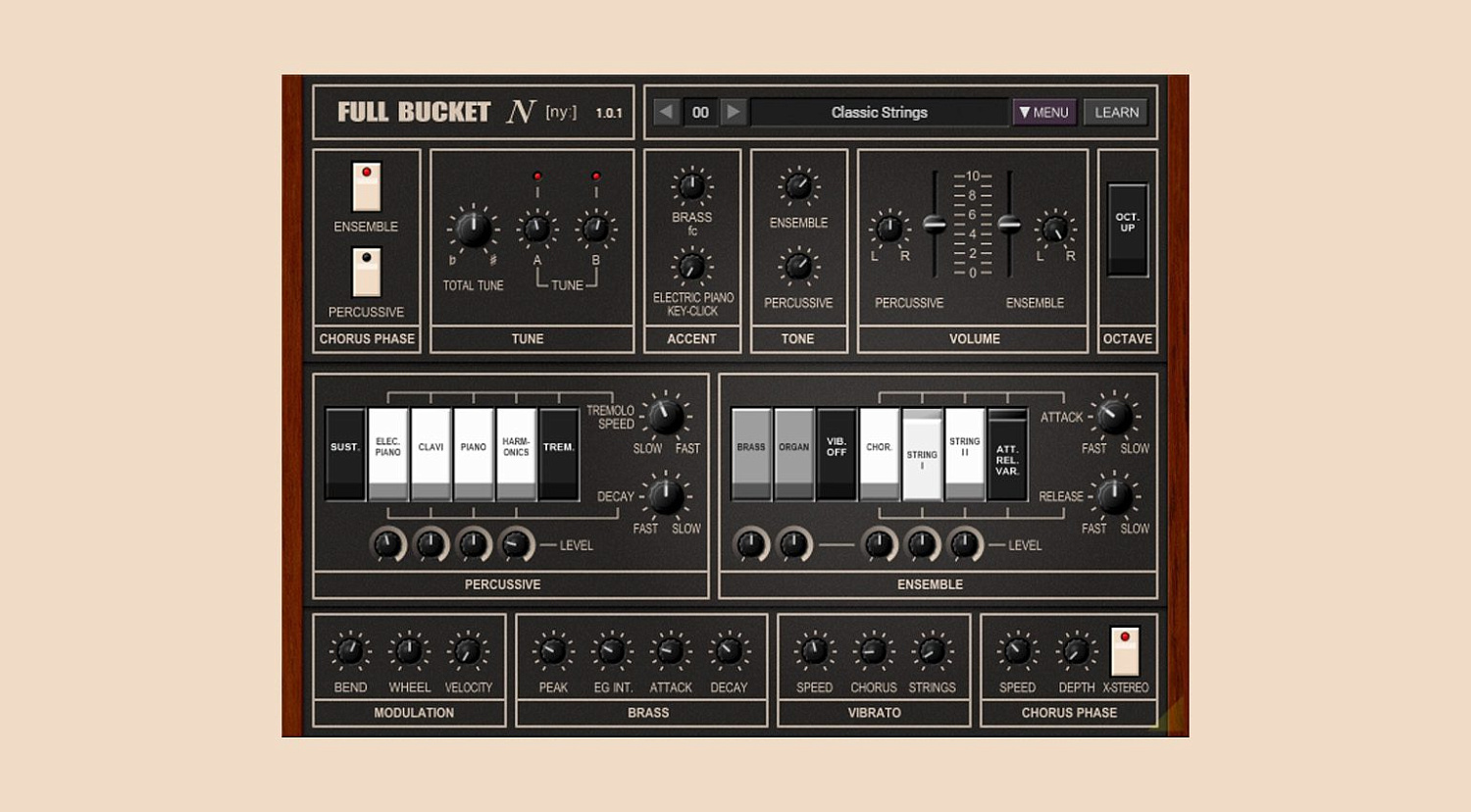Click the Ensemble Release knob

1115,497
